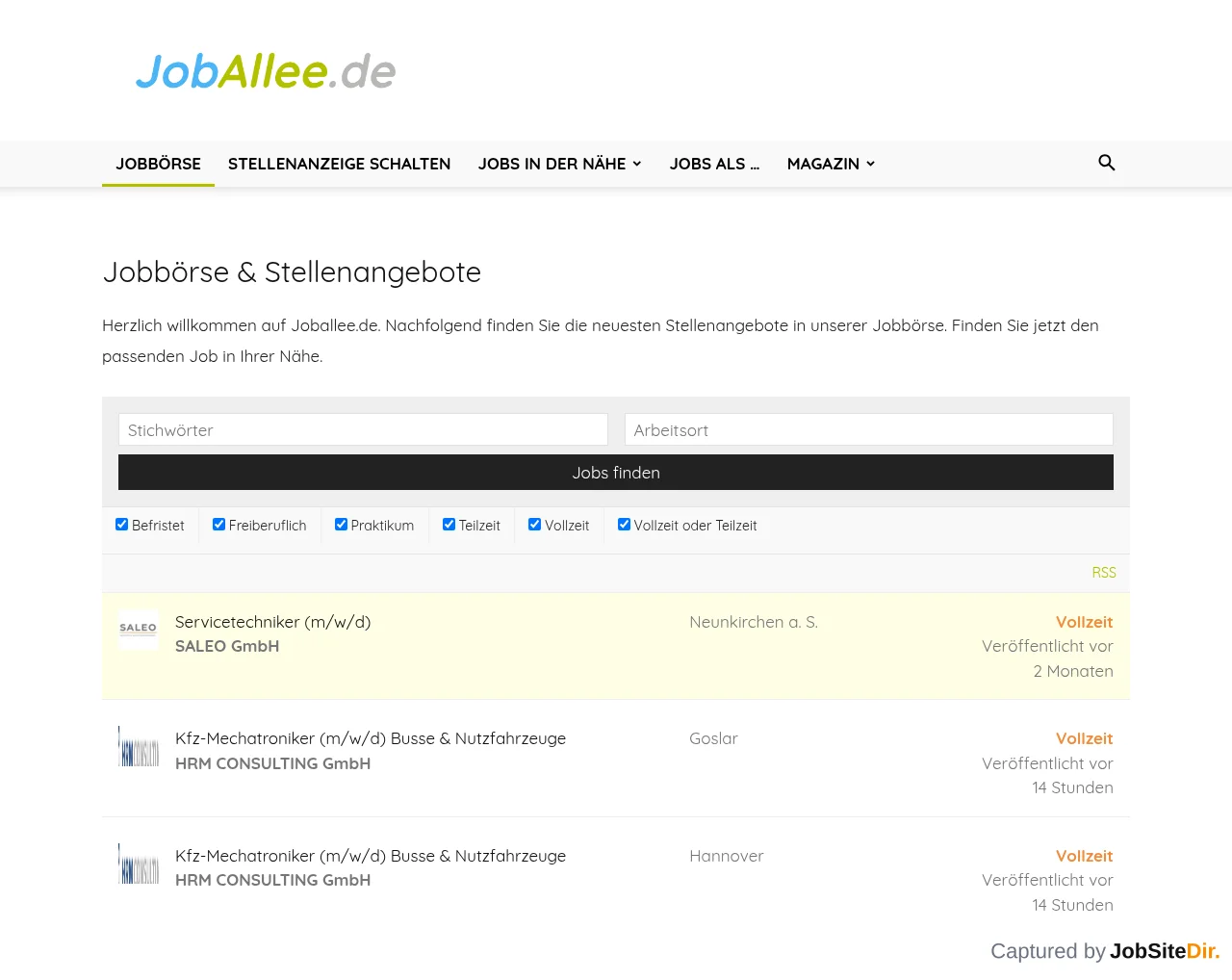Uncheck the Befristet checkbox

122,525
